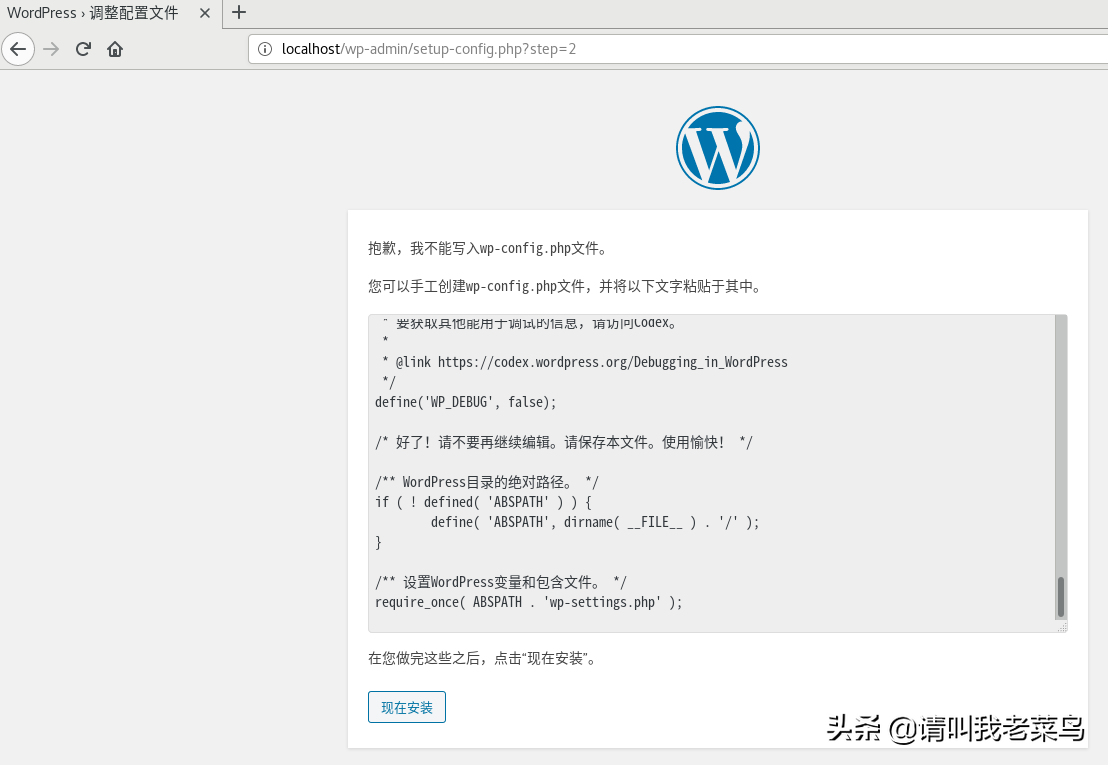Click the code textarea vertical scrollbar thumb
The image size is (1108, 765).
point(1061,597)
